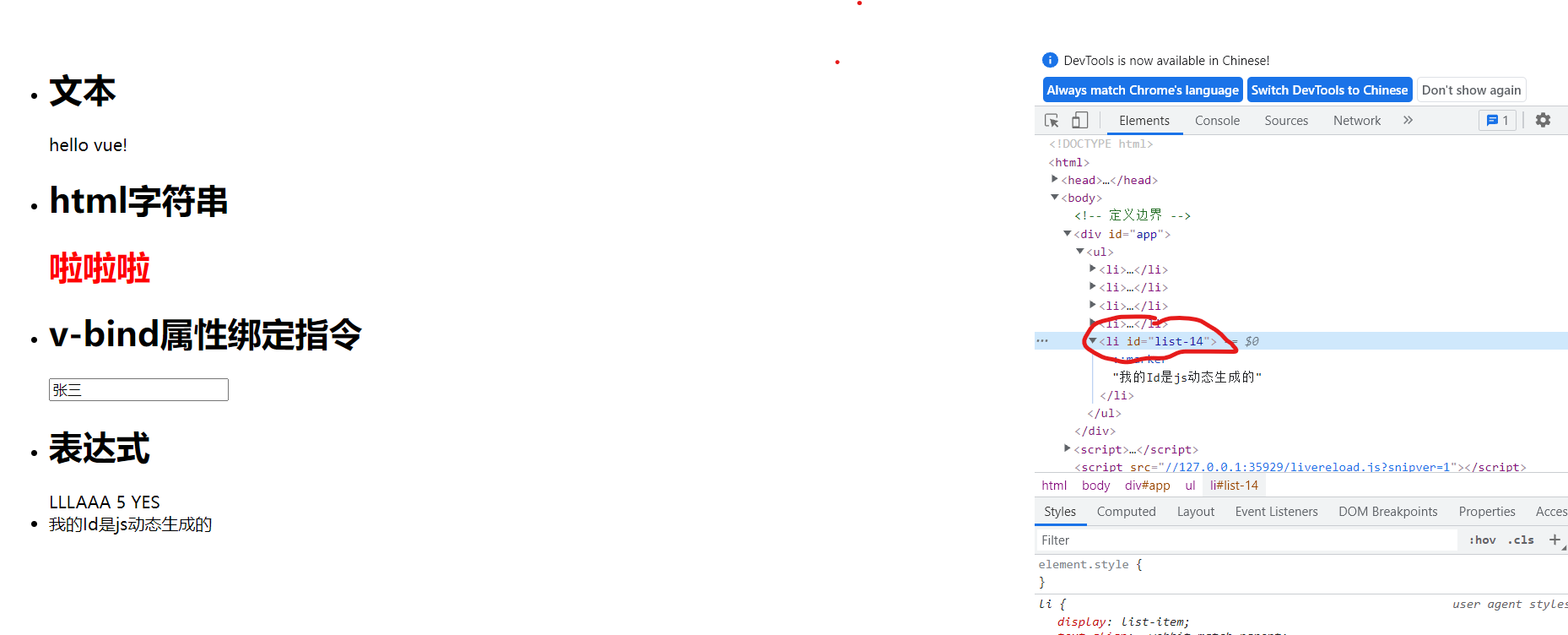Add a new style rule with plus icon
Viewport: 1568px width, 635px height.
pos(1554,540)
